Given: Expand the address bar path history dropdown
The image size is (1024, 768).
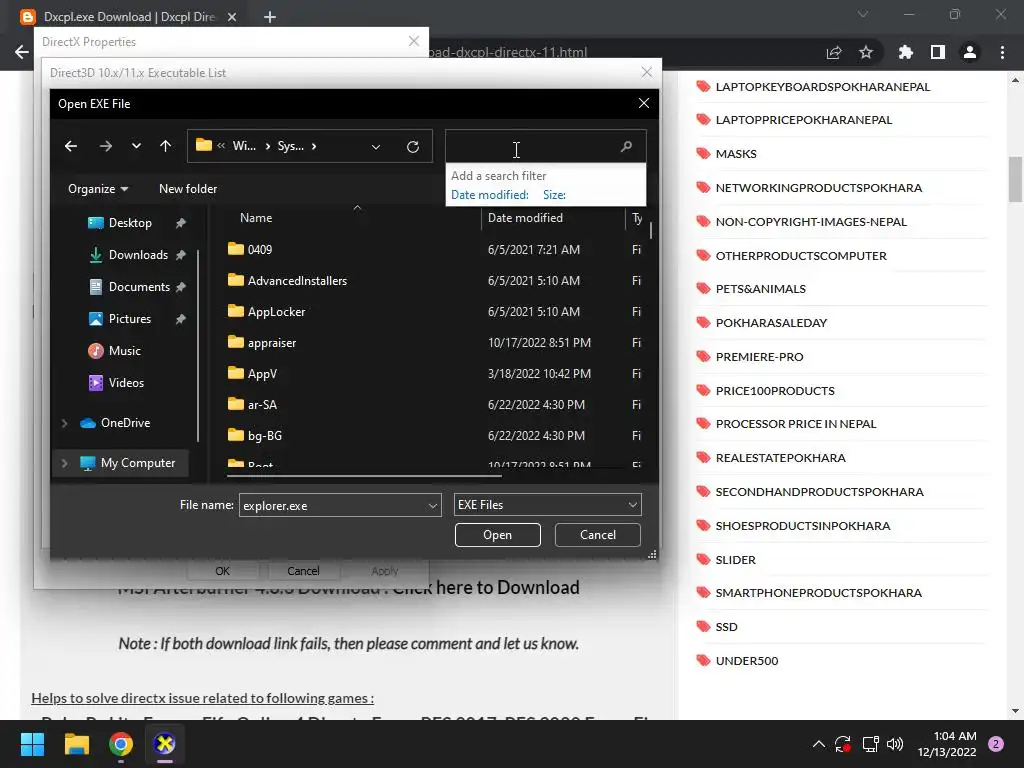Looking at the screenshot, I should click(376, 147).
